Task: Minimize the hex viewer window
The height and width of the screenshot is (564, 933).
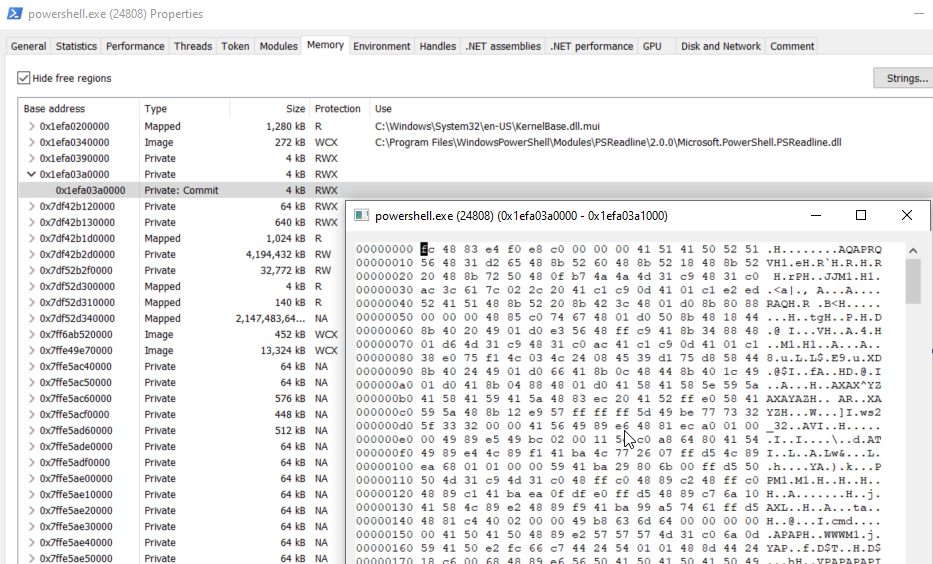Action: click(816, 215)
